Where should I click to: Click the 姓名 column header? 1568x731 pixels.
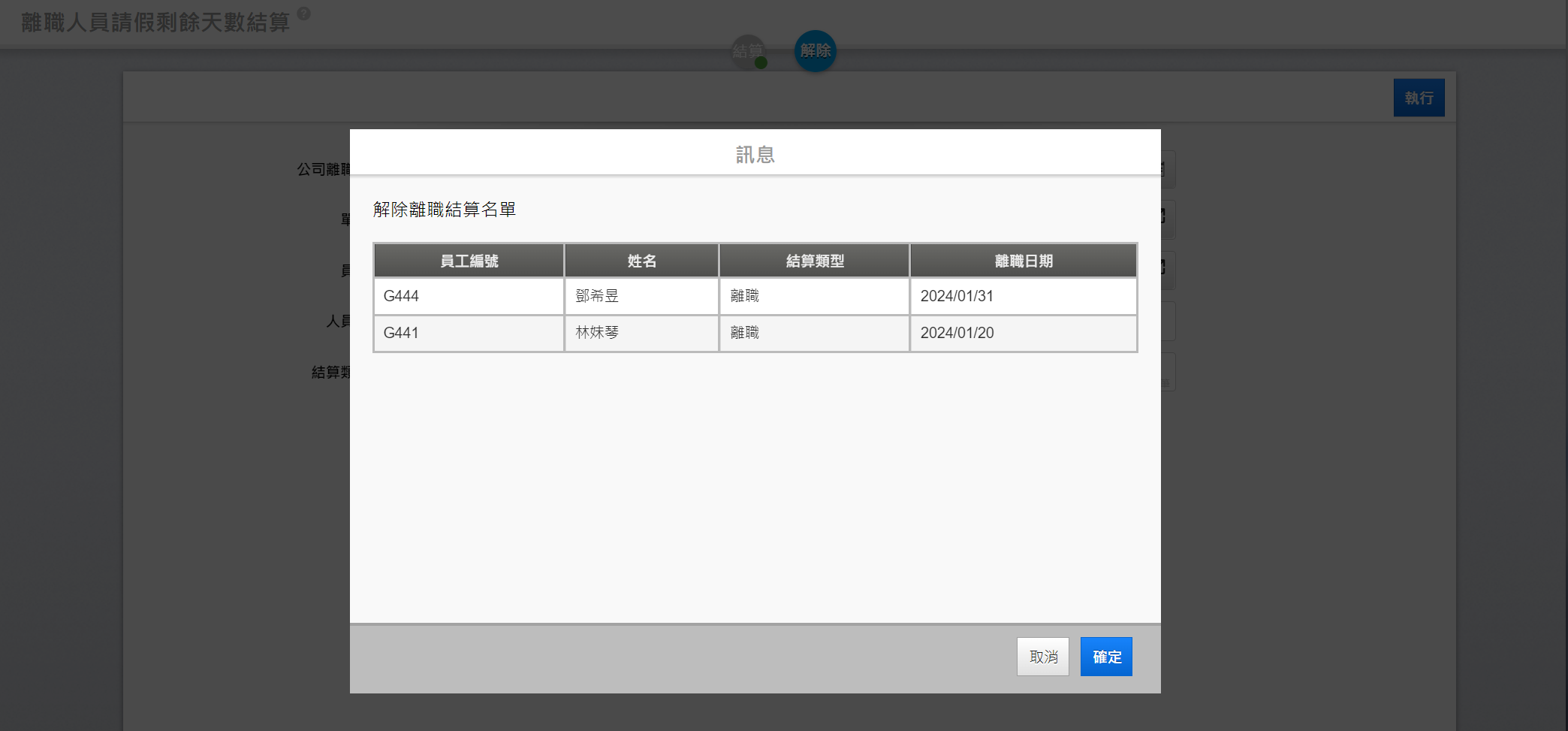point(641,261)
